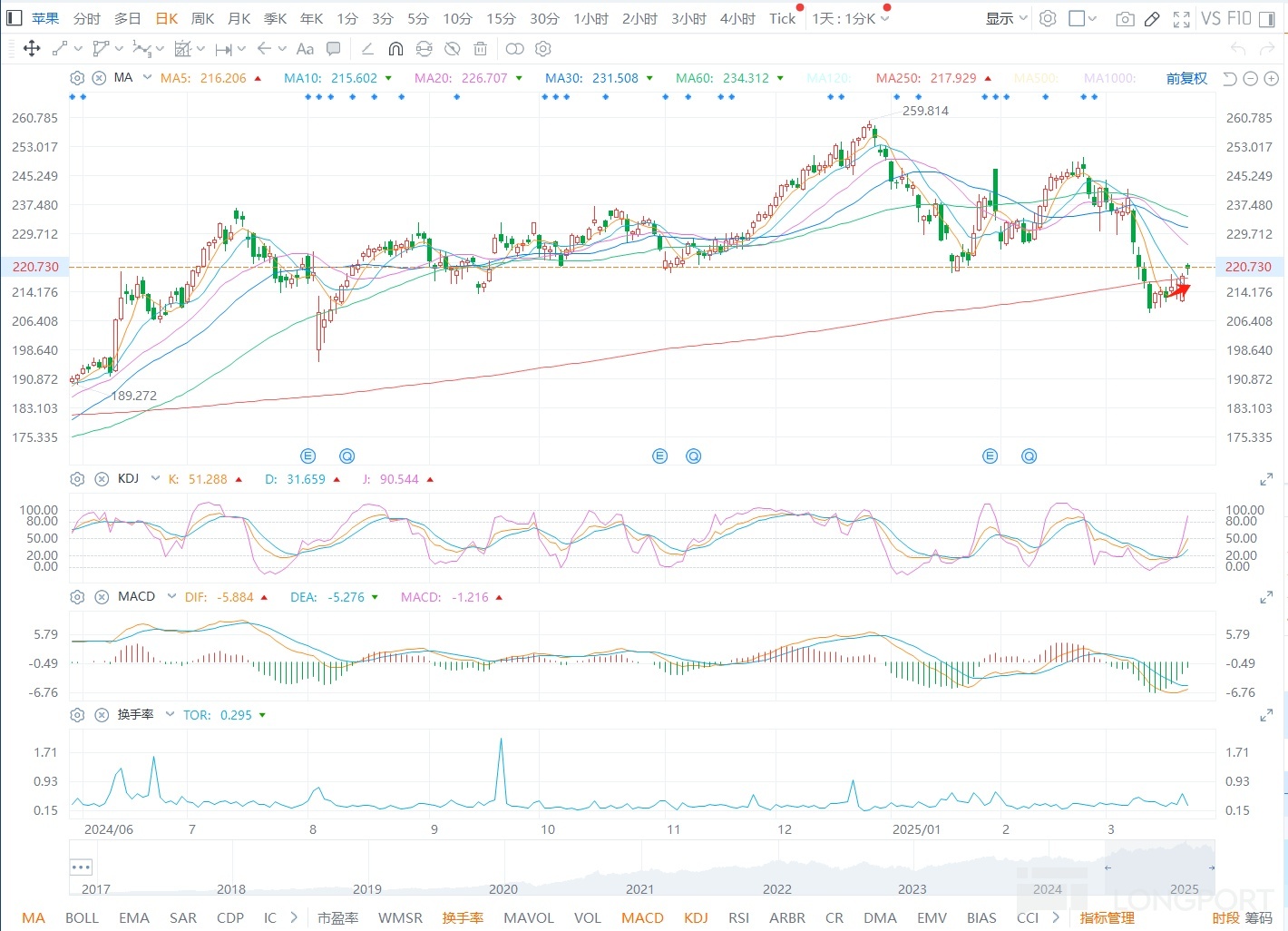This screenshot has height=931, width=1288.
Task: Expand the 换手率 indicator dropdown
Action: [x=171, y=715]
